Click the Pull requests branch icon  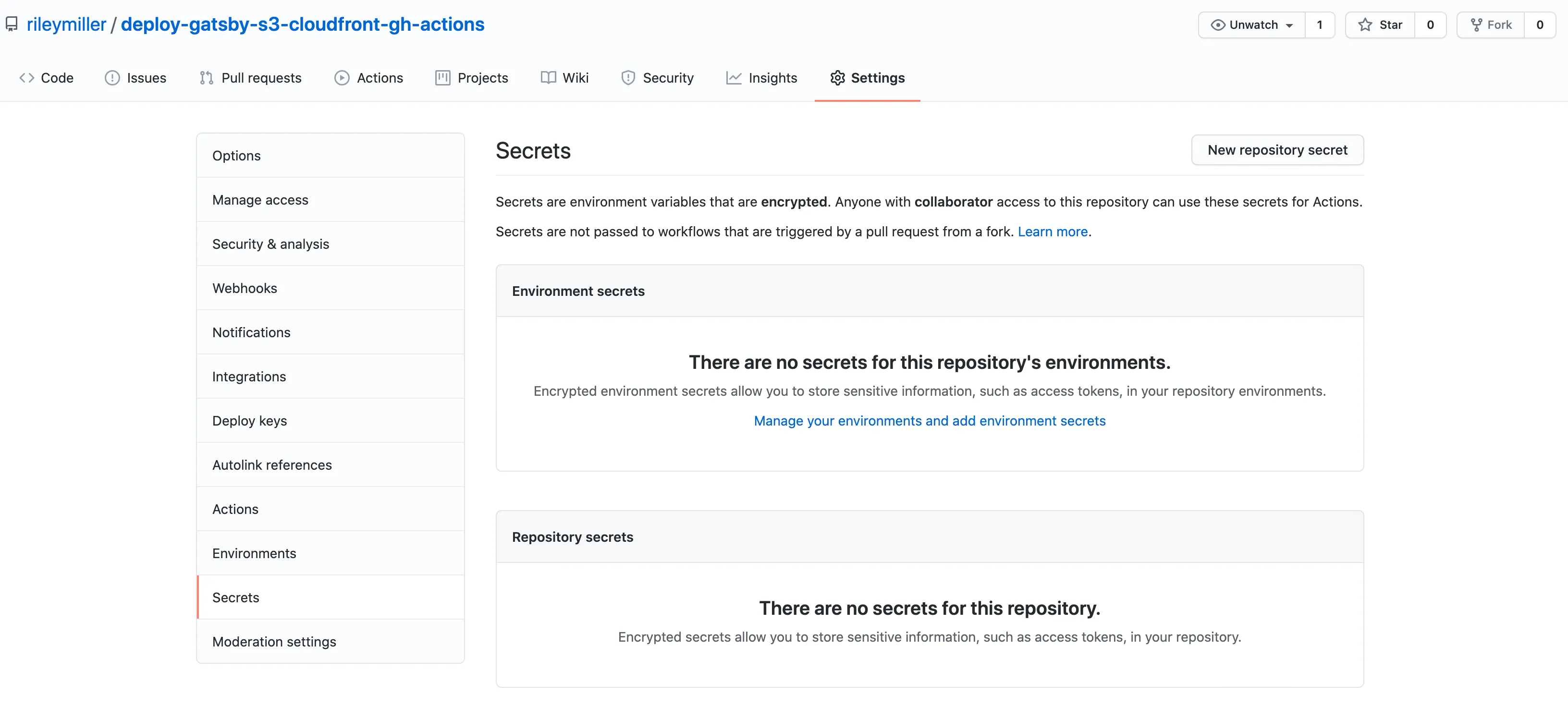tap(207, 77)
